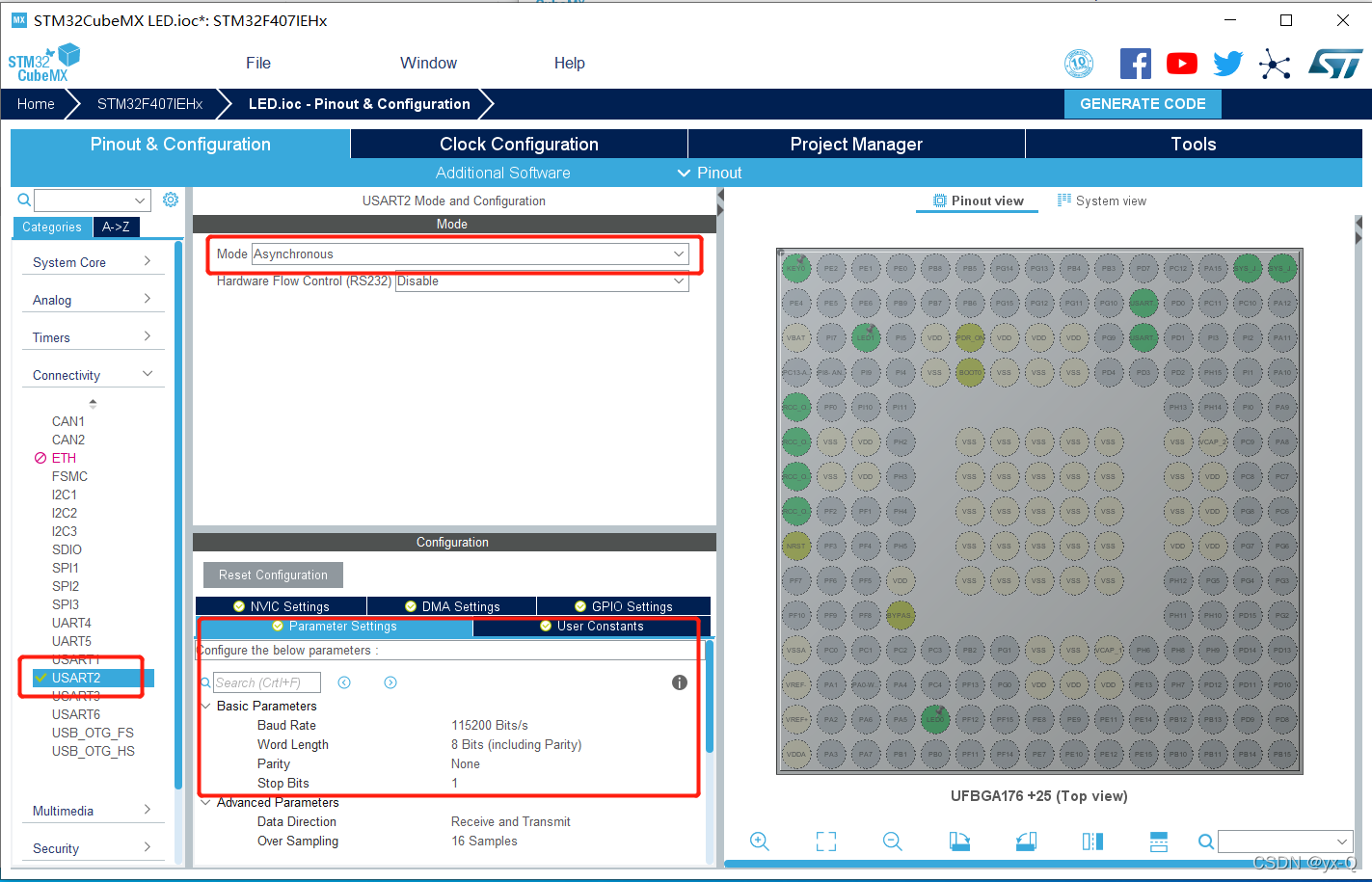Image resolution: width=1372 pixels, height=882 pixels.
Task: Open the ST YouTube channel icon
Action: 1181,64
